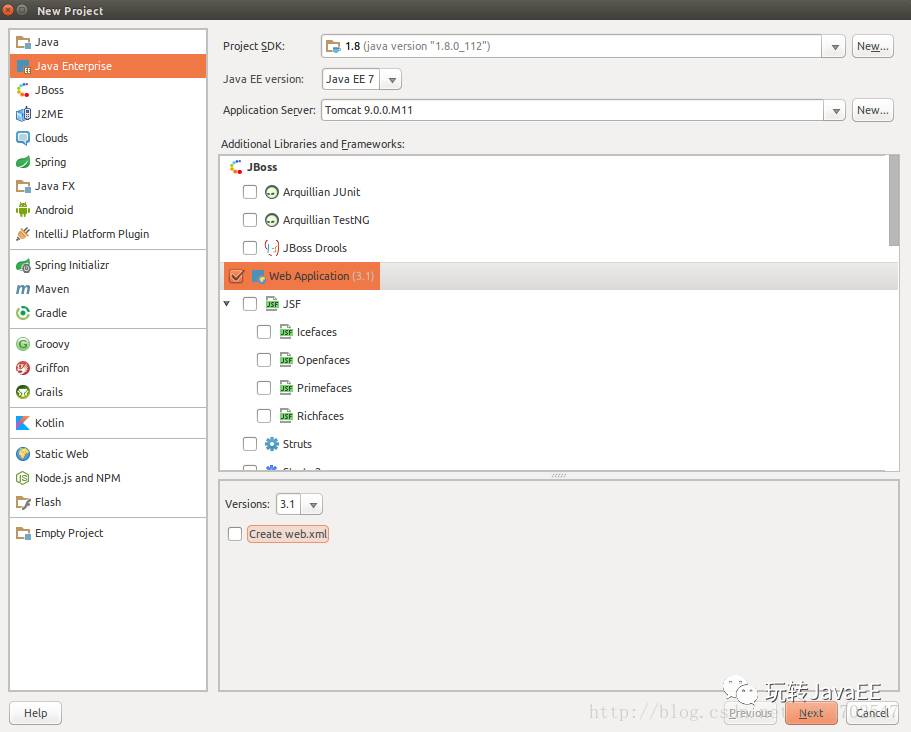911x732 pixels.
Task: Open the Java EE version dropdown
Action: pos(392,79)
